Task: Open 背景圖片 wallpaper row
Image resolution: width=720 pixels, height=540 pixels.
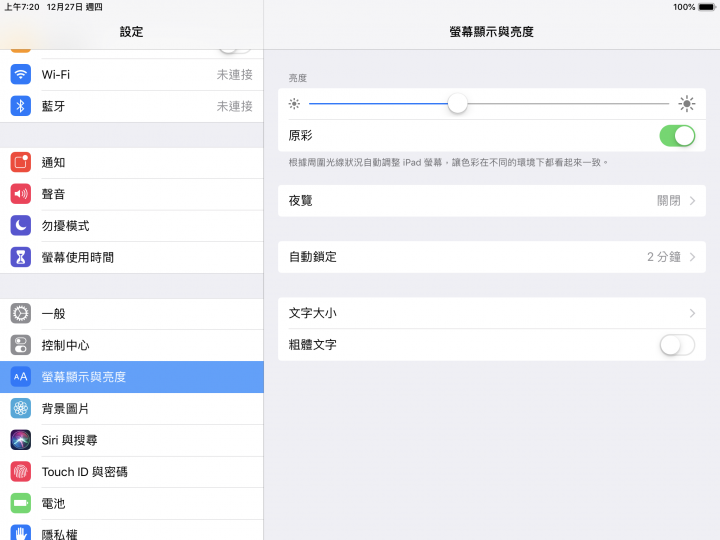Action: (x=132, y=408)
